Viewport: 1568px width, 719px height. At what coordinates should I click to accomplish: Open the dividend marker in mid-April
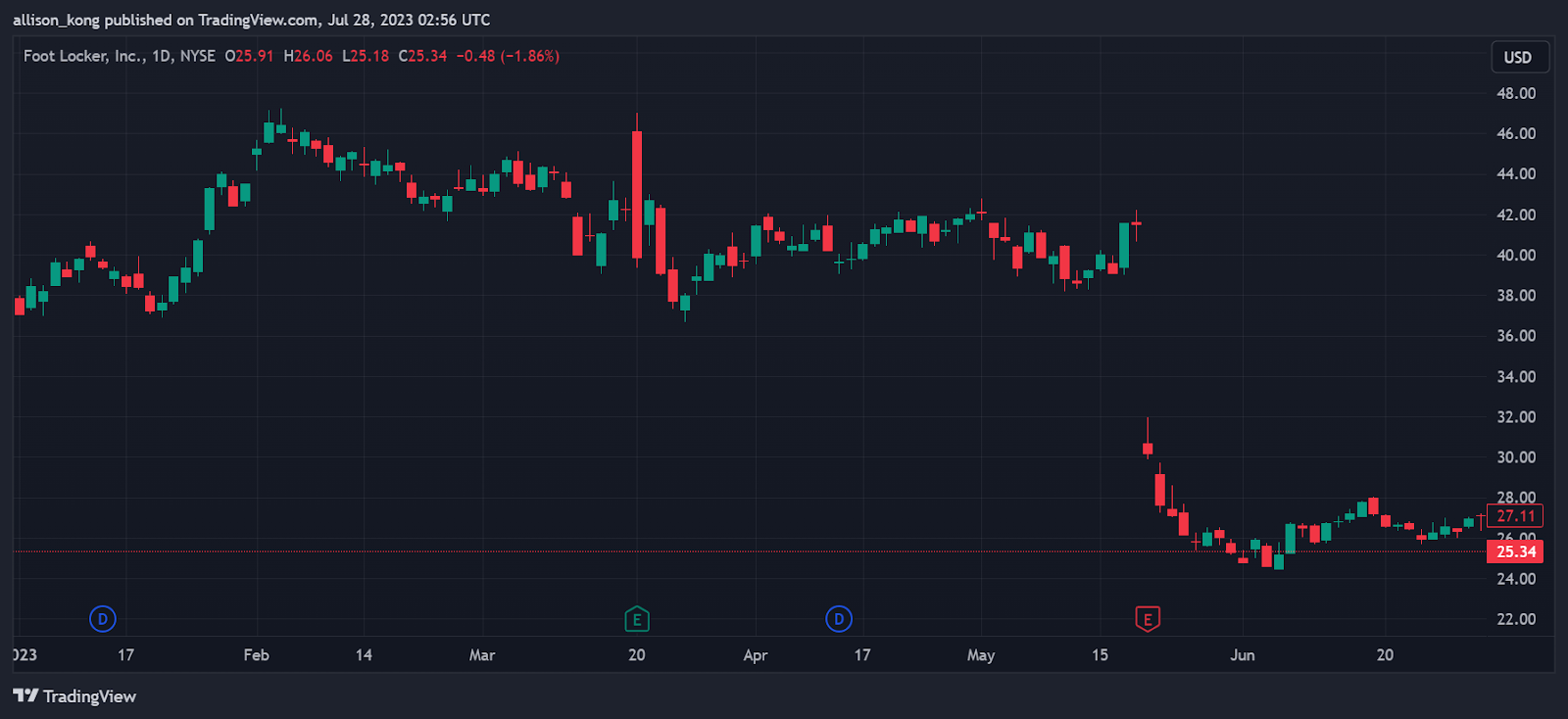coord(838,619)
